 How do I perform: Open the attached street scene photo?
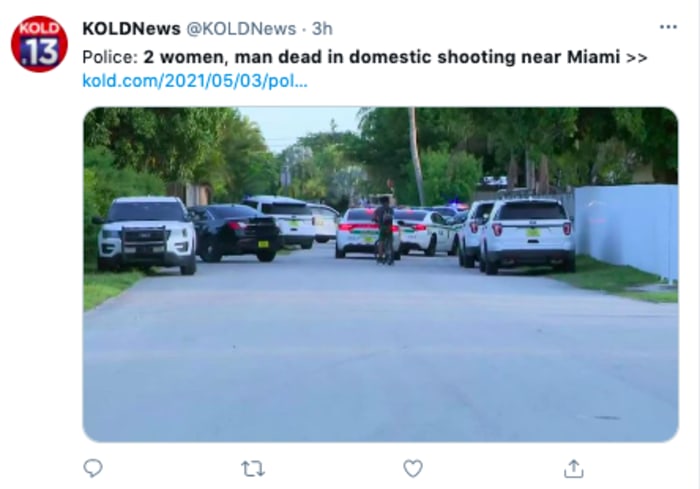click(380, 274)
